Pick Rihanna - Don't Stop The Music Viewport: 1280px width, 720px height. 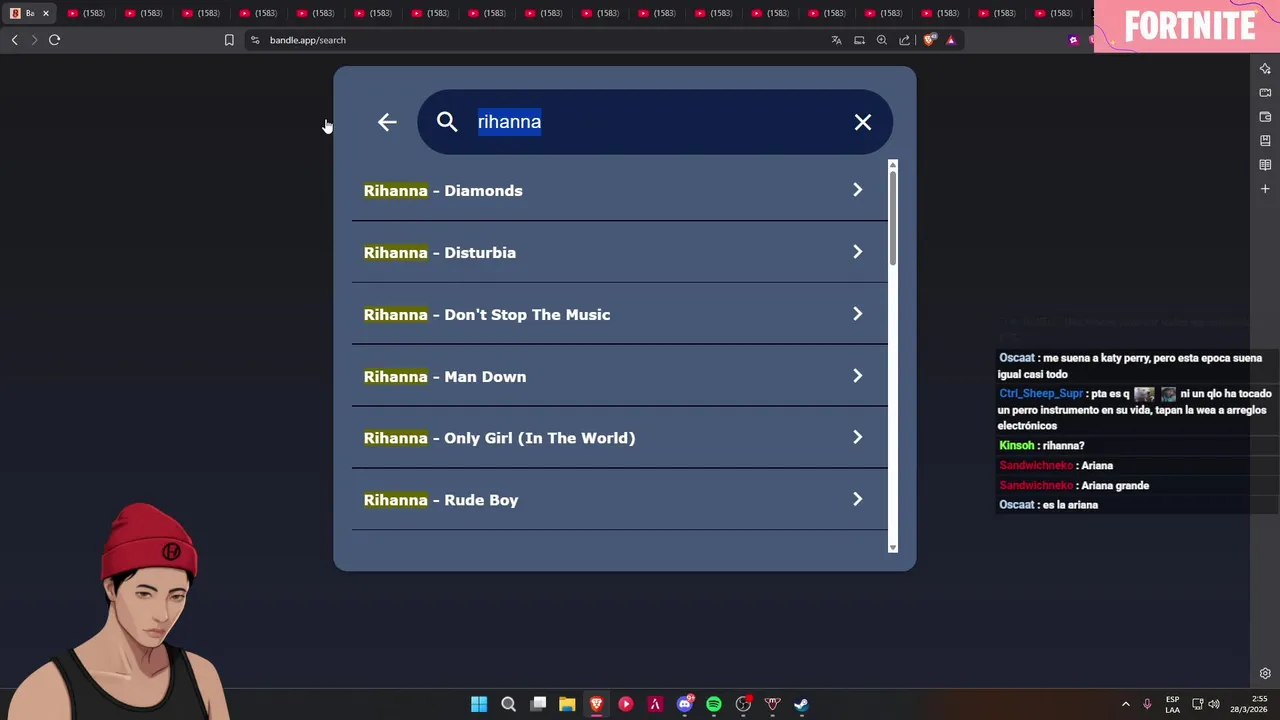point(619,314)
